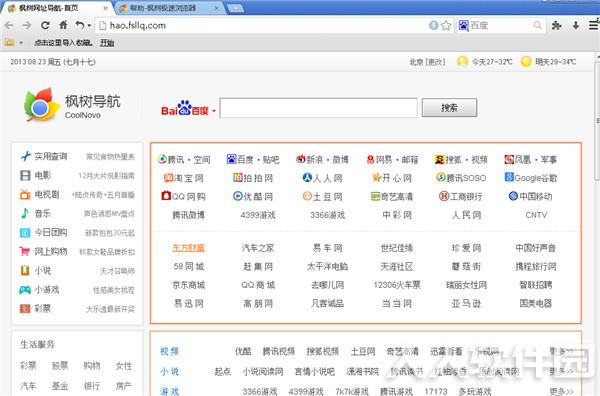Reload the page with the refresh icon
Viewport: 600px width, 396px height.
(45, 25)
